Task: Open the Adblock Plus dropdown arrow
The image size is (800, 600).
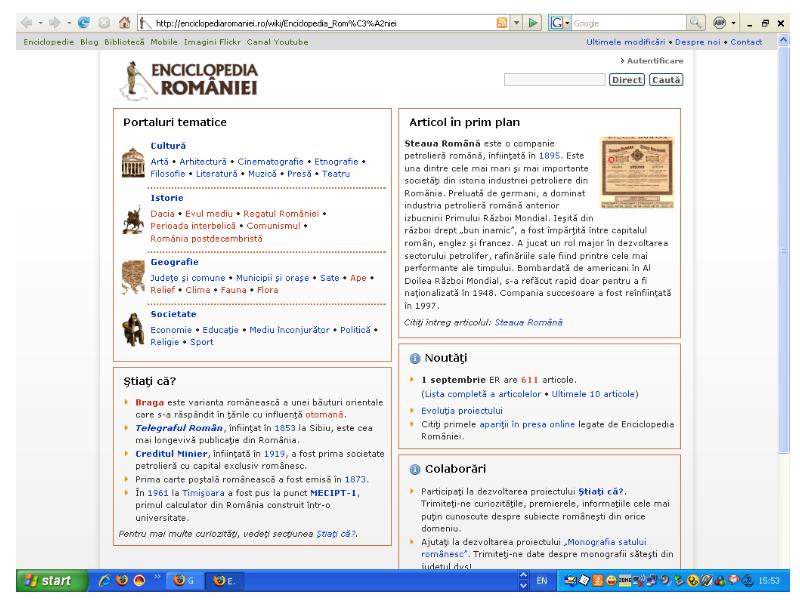Action: 733,23
